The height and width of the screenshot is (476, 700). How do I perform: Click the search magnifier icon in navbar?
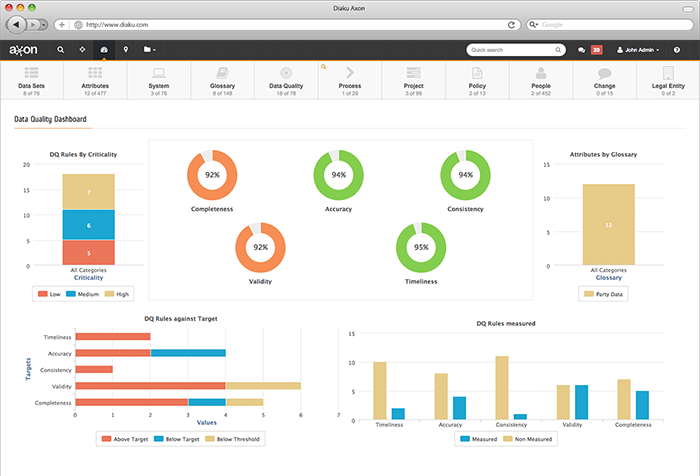(x=61, y=49)
